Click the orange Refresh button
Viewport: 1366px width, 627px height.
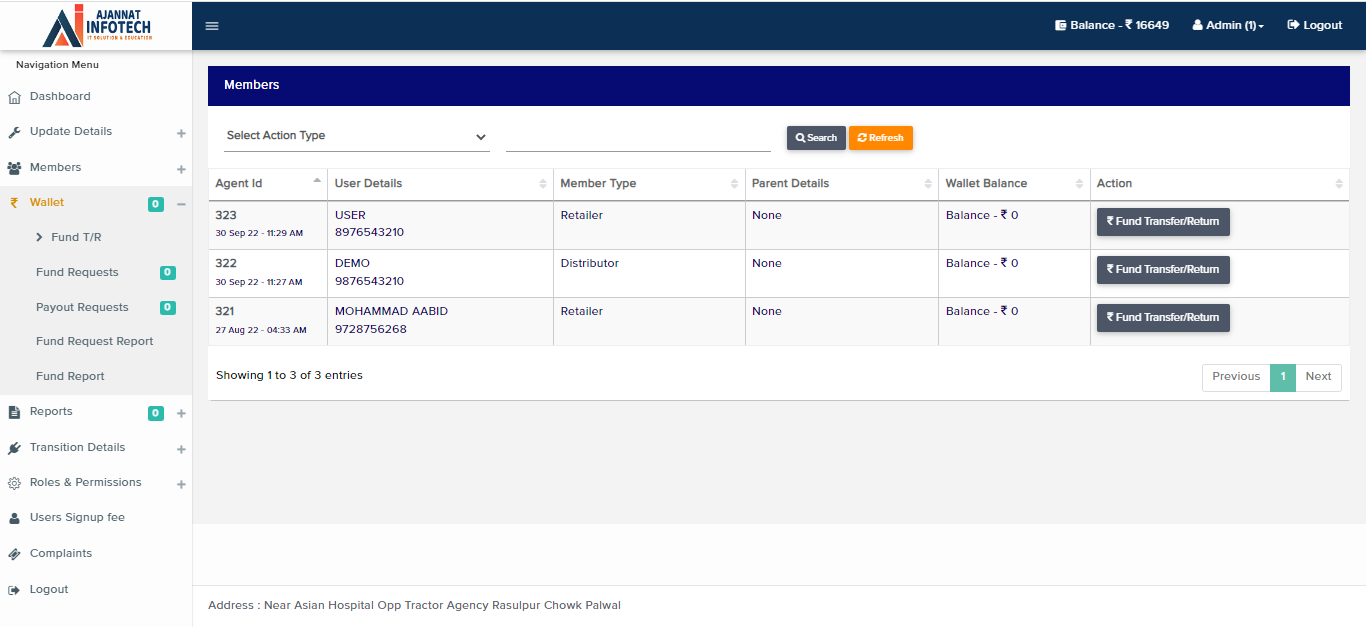coord(880,138)
